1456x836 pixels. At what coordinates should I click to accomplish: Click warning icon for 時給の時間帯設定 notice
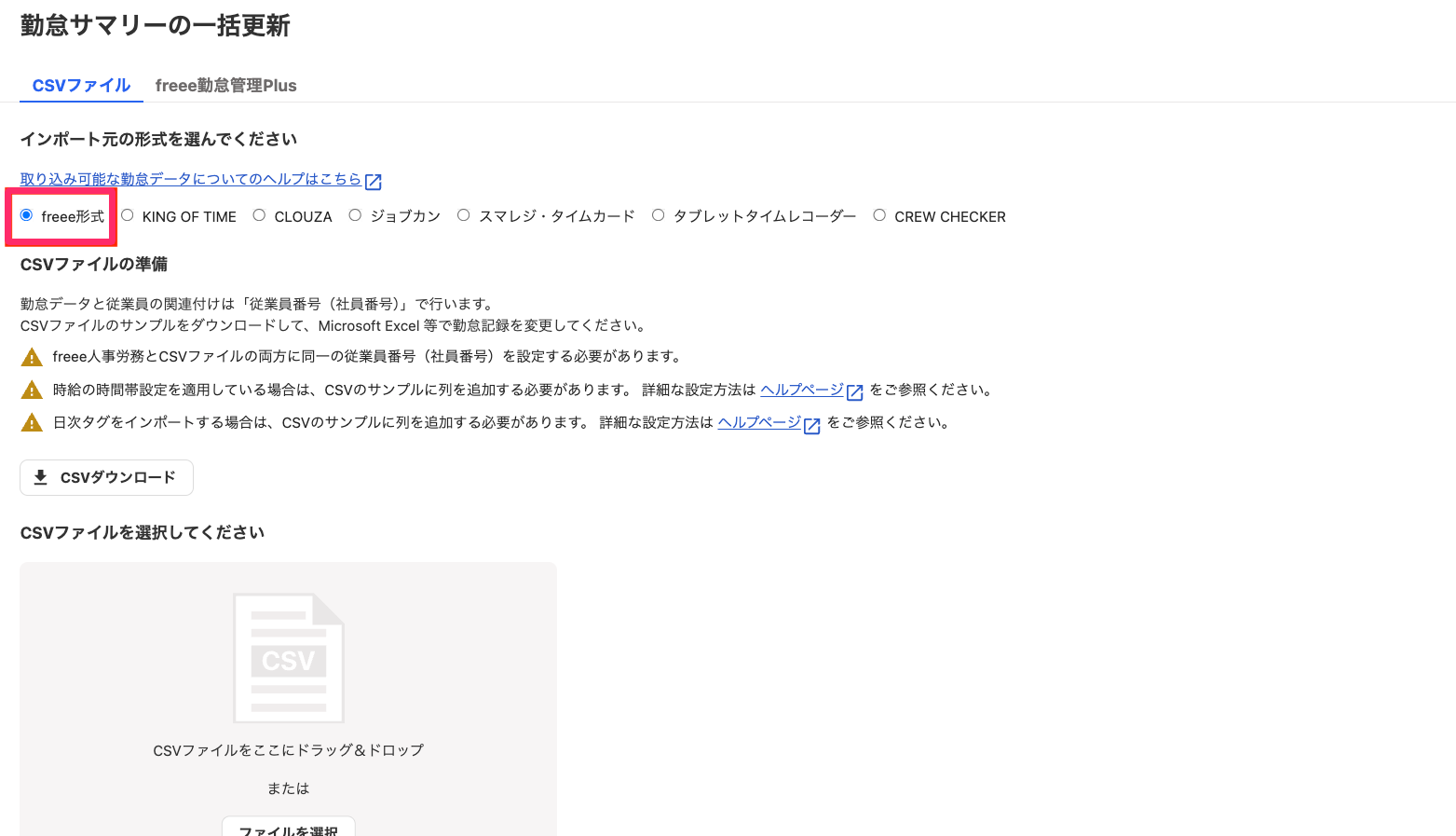[32, 390]
